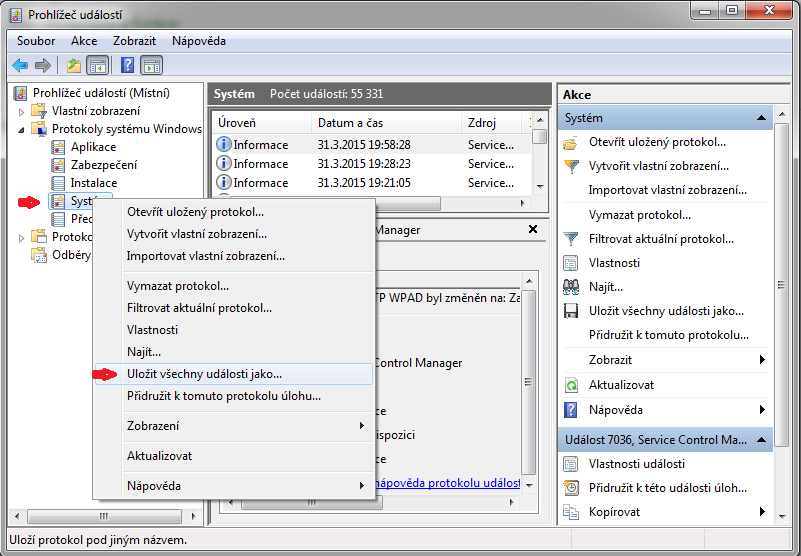Image resolution: width=801 pixels, height=556 pixels.
Task: Click the refresh icon beside Aktualizovat
Action: click(571, 384)
